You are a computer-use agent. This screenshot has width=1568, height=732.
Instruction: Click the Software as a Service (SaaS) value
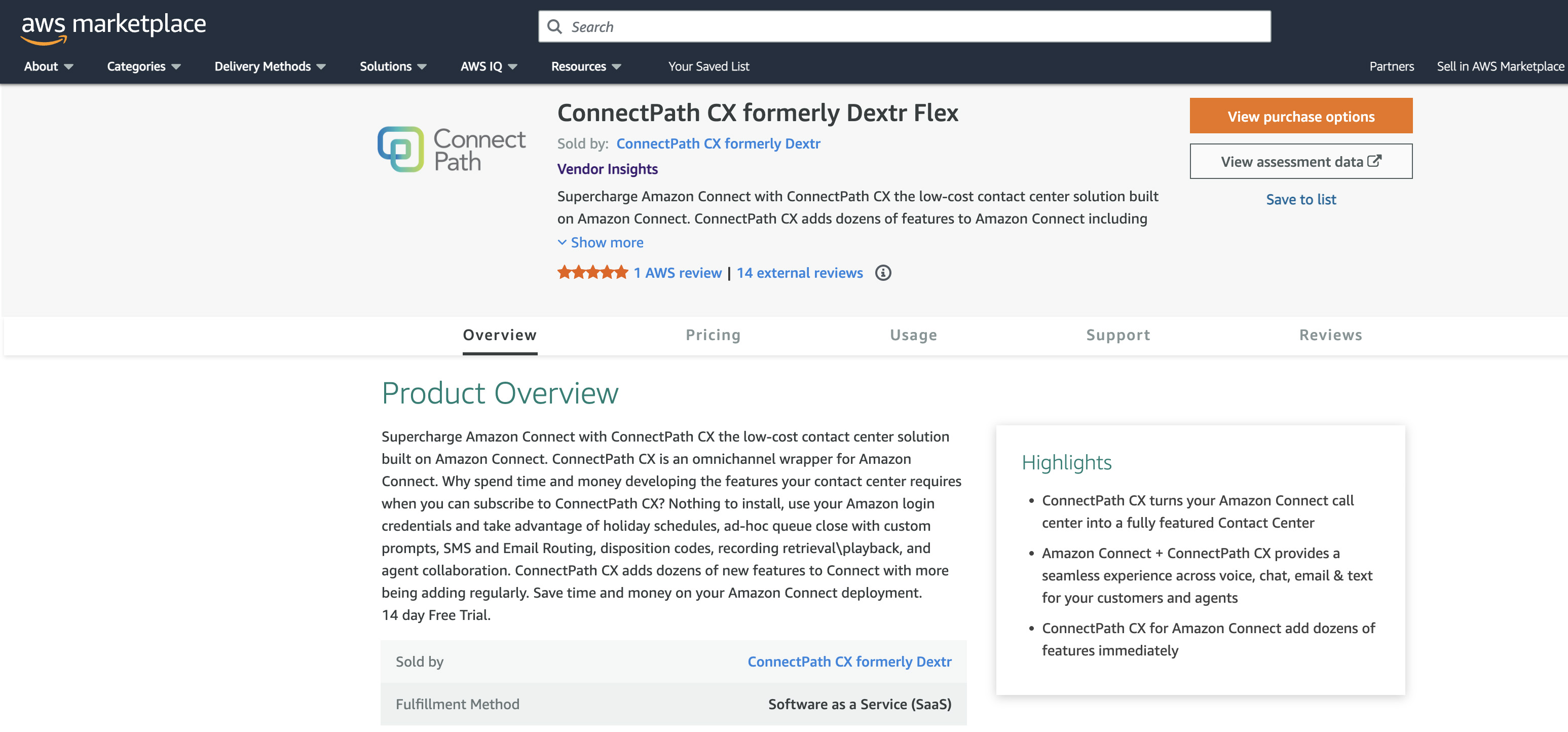pyautogui.click(x=860, y=704)
